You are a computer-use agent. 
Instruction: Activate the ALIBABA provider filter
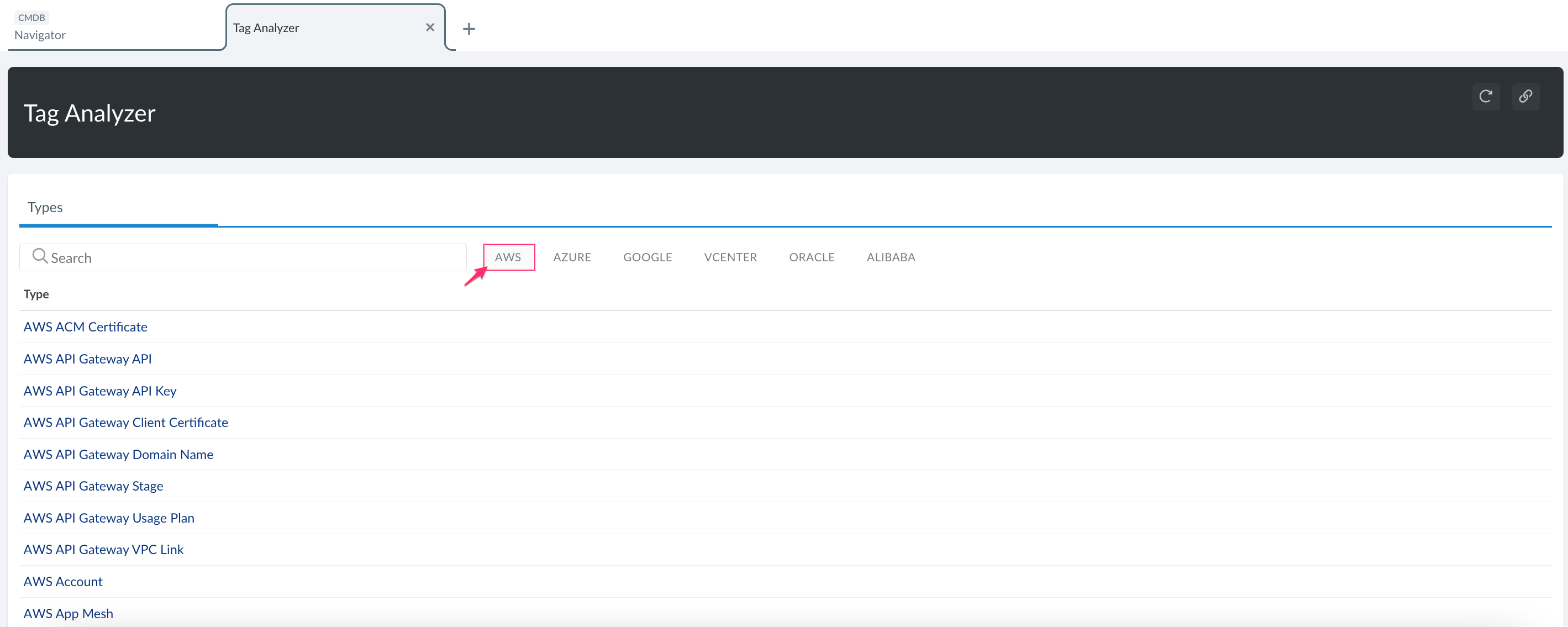(891, 257)
